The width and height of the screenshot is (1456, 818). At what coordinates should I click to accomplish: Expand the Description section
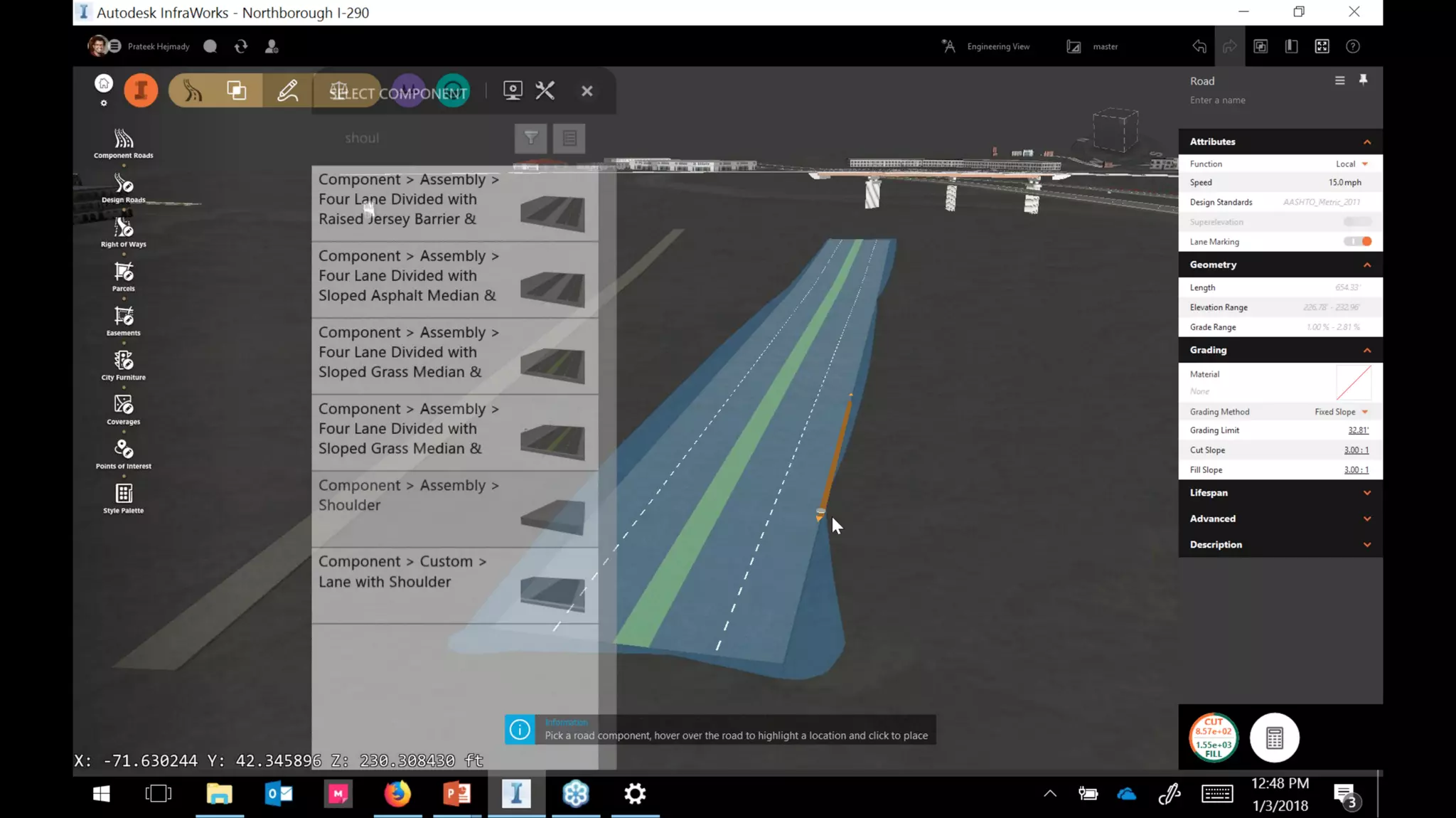pos(1367,545)
